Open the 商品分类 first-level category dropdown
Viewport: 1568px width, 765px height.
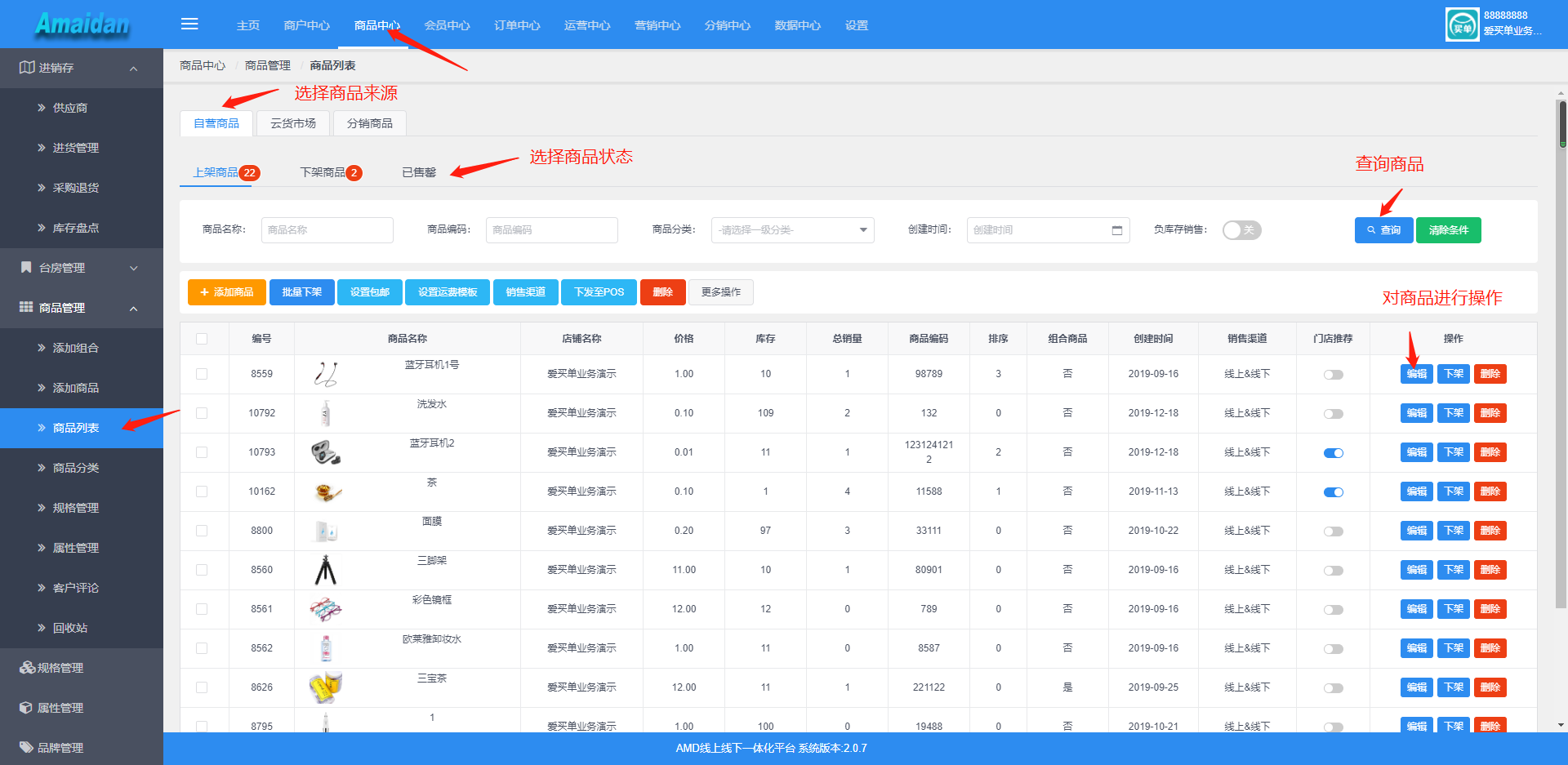click(792, 230)
